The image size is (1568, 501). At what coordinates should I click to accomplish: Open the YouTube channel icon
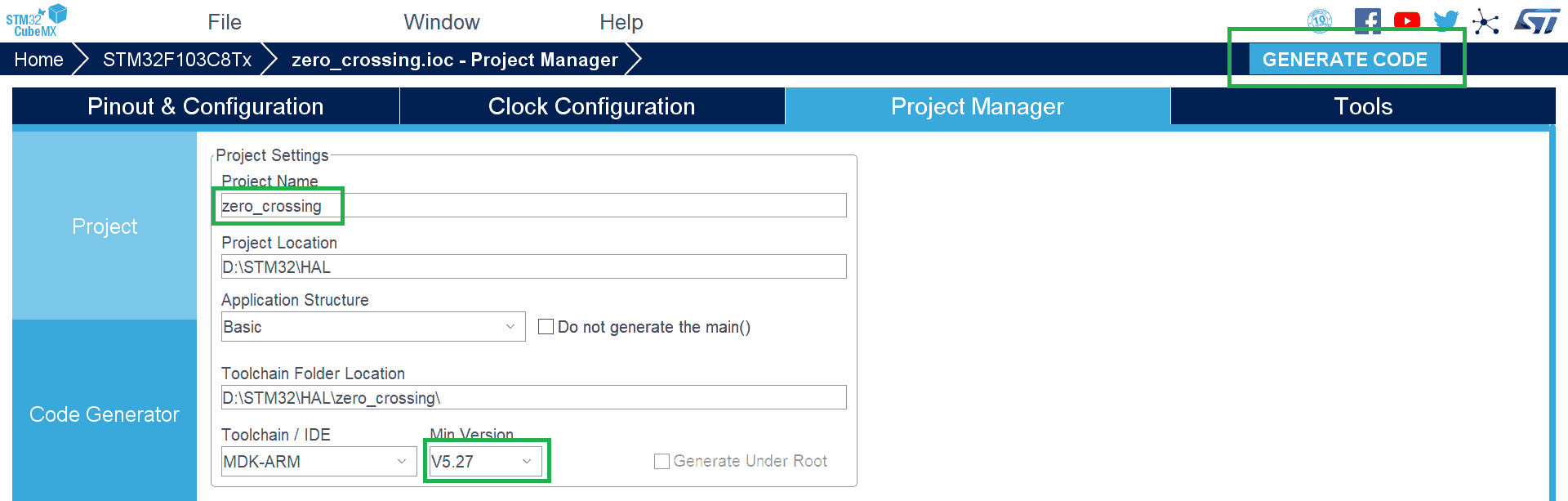1406,20
